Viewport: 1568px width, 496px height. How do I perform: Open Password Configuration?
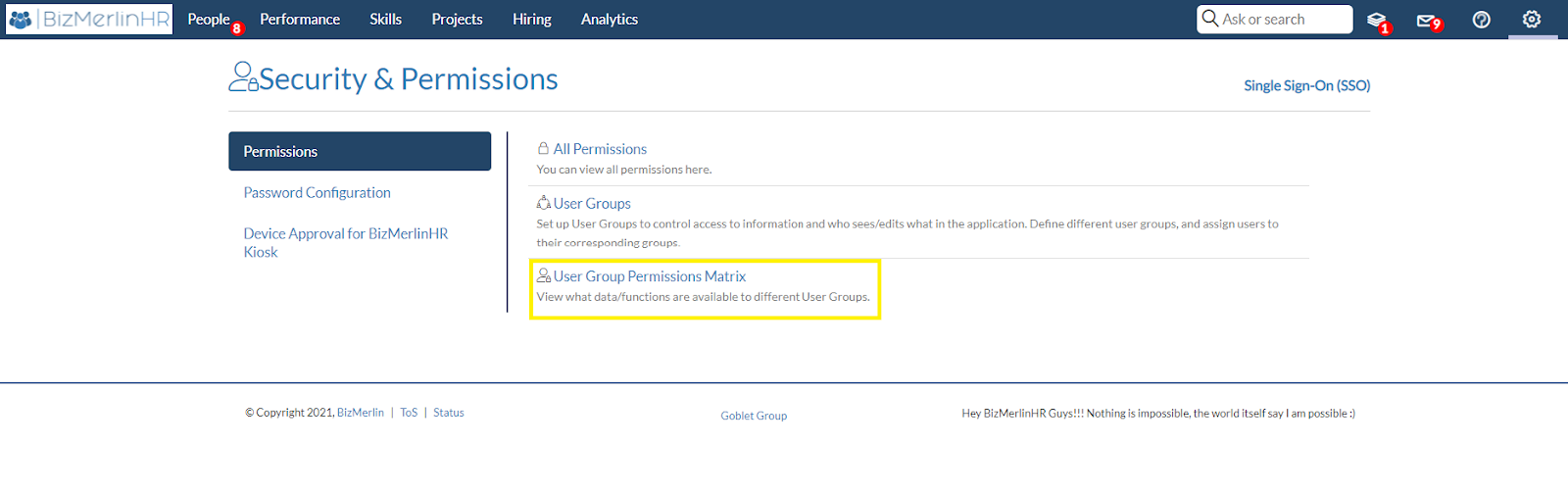click(x=318, y=192)
